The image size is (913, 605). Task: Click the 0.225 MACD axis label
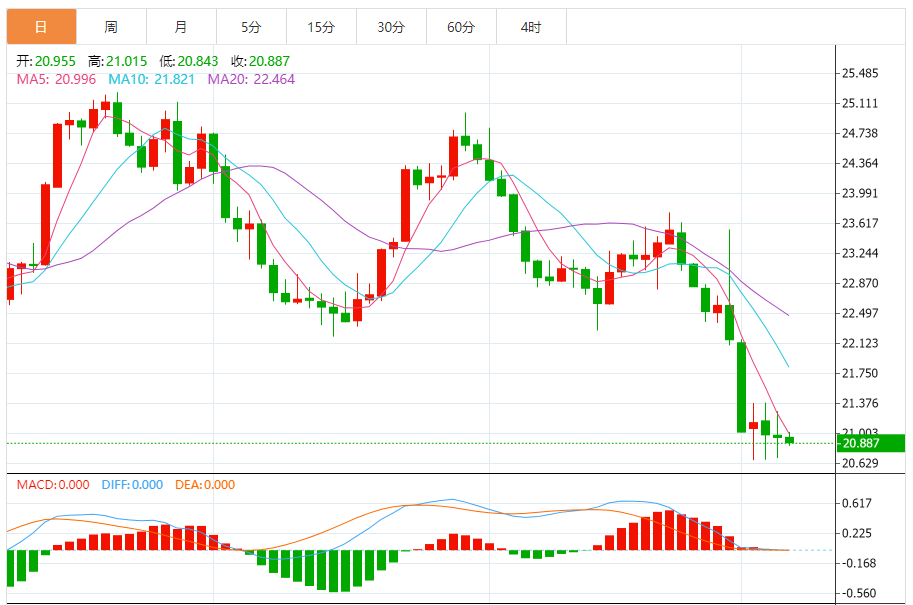[x=857, y=533]
